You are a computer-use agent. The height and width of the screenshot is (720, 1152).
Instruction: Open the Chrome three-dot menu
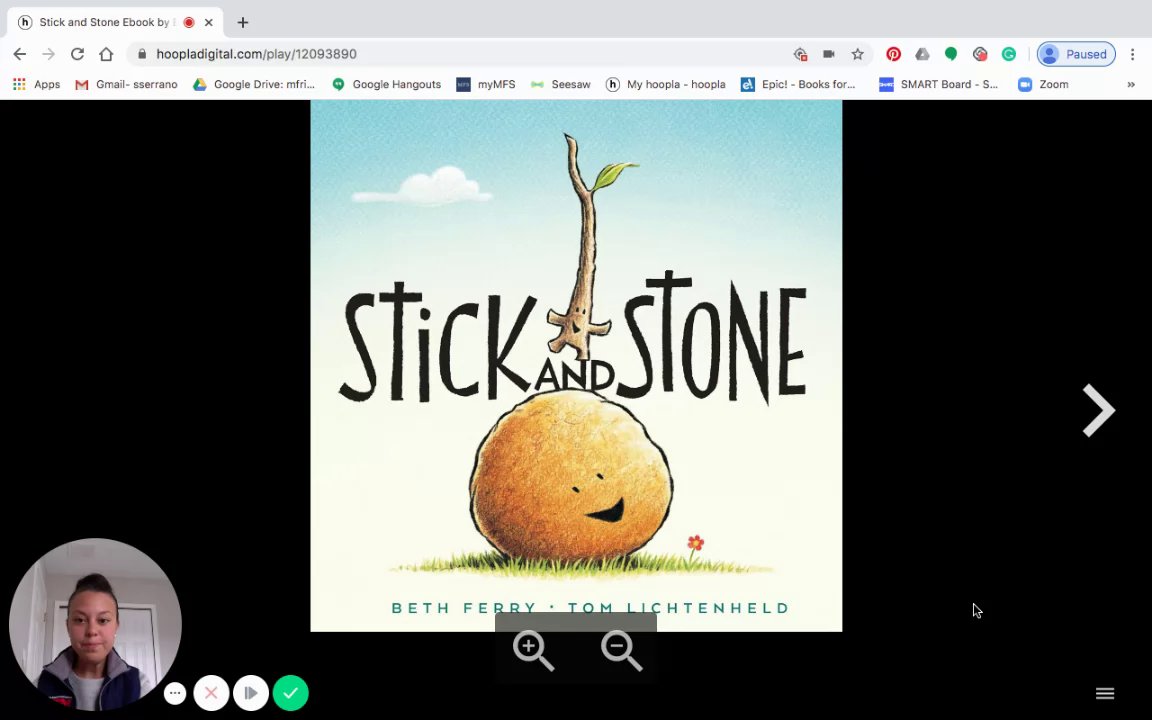[x=1132, y=54]
